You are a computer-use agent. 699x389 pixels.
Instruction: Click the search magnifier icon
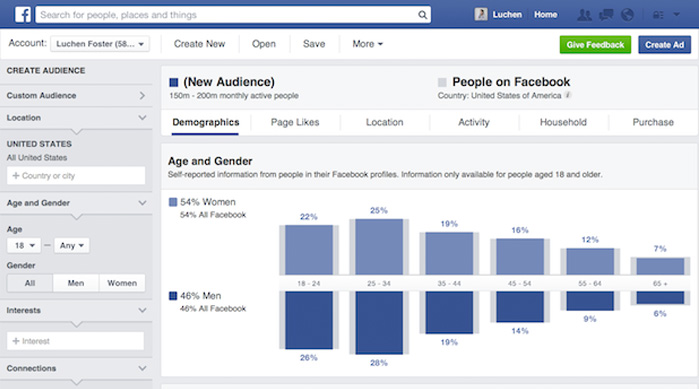[422, 15]
